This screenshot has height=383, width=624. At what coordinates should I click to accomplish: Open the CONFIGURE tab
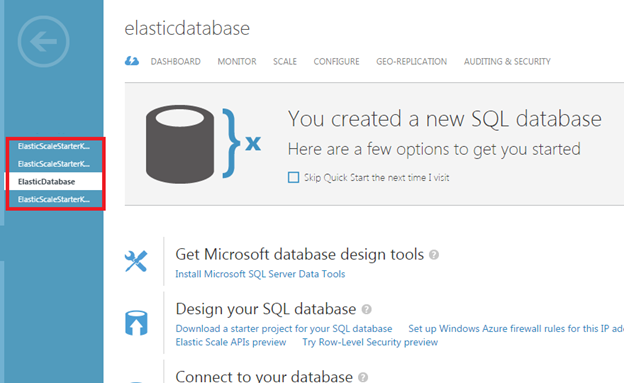click(x=336, y=62)
